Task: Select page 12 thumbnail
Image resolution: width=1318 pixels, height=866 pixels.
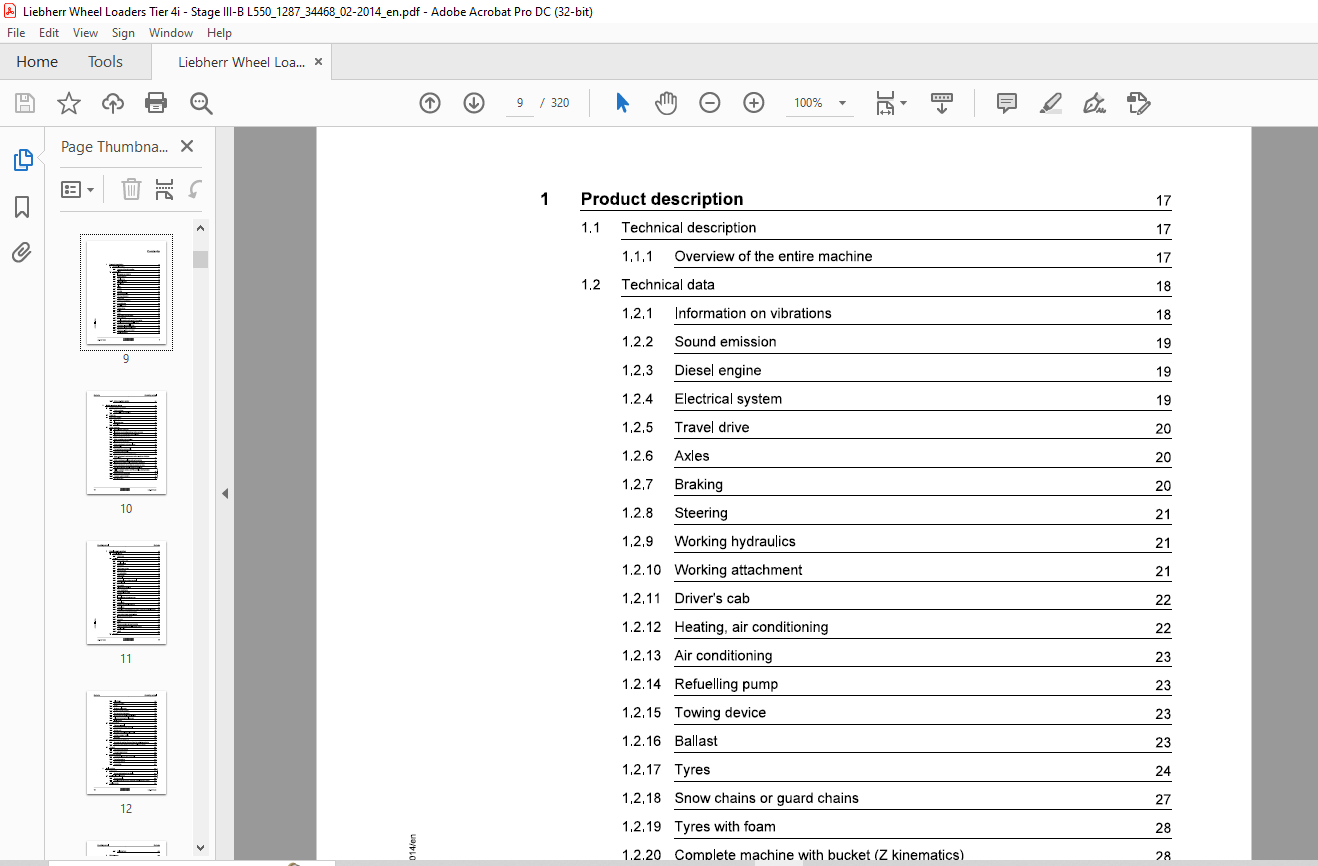Action: pyautogui.click(x=126, y=742)
